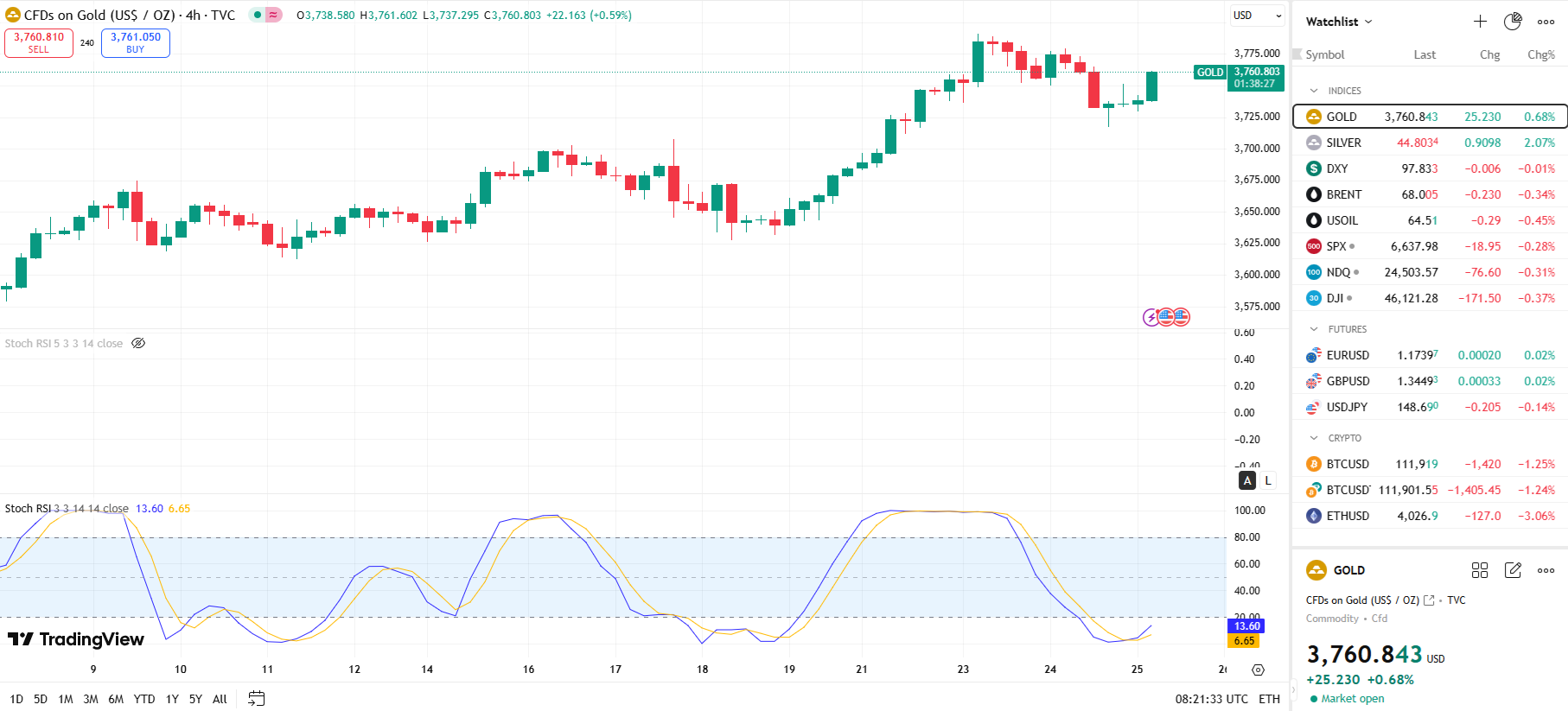This screenshot has height=711, width=1568.
Task: Open the external link icon next to CFDs on Gold
Action: 1429,600
